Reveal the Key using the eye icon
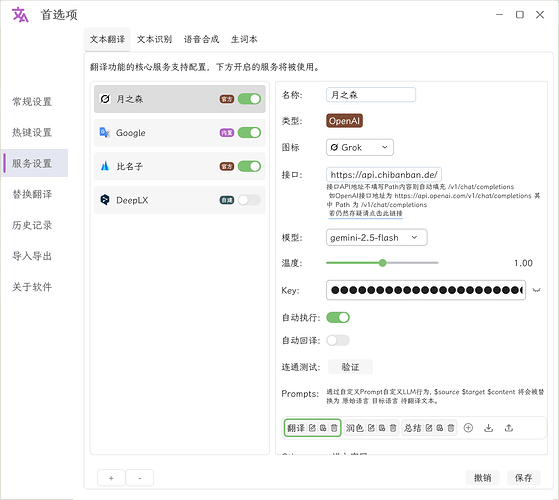Image resolution: width=559 pixels, height=500 pixels. pyautogui.click(x=537, y=290)
